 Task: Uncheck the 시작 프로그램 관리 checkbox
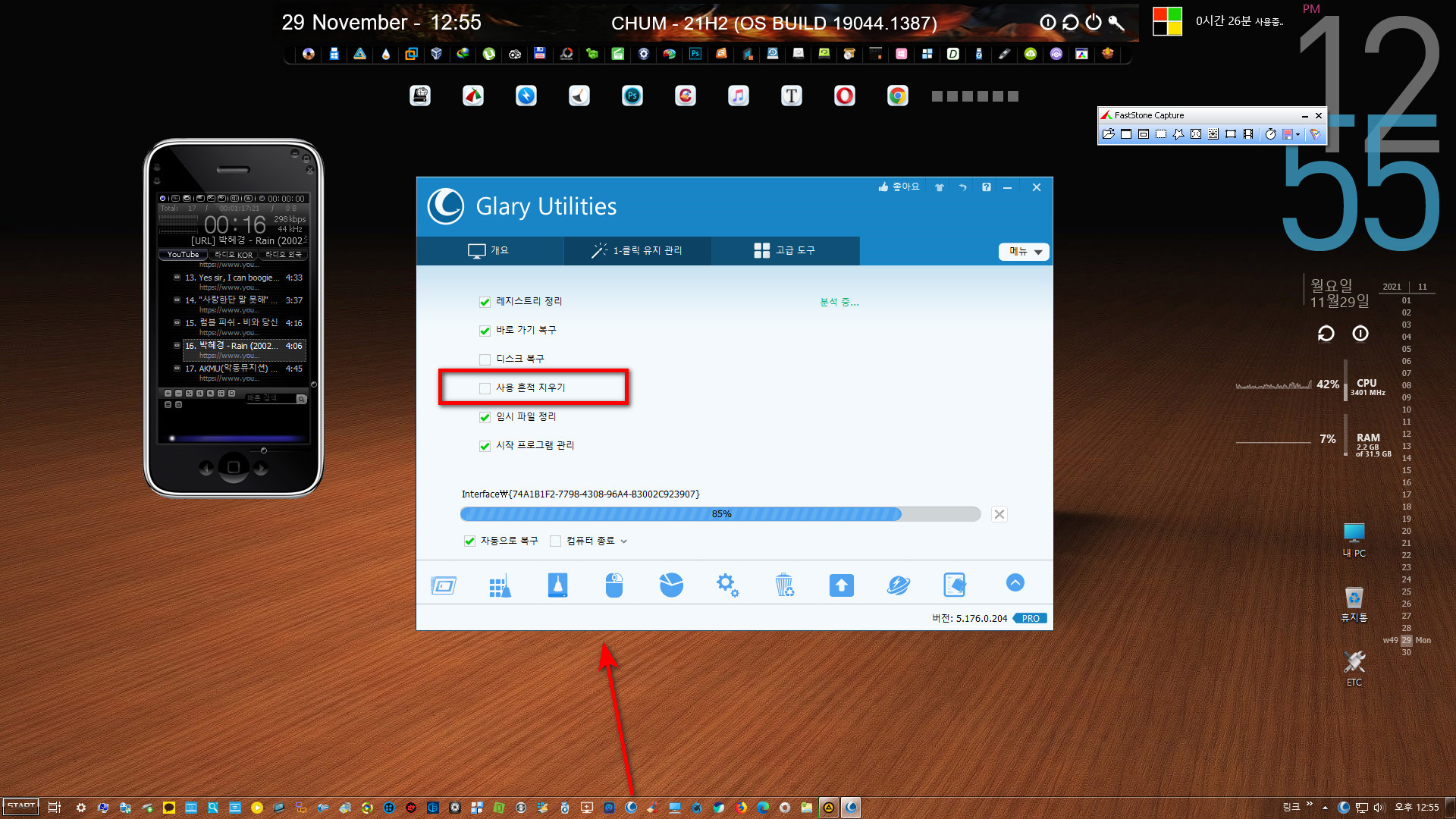point(485,446)
